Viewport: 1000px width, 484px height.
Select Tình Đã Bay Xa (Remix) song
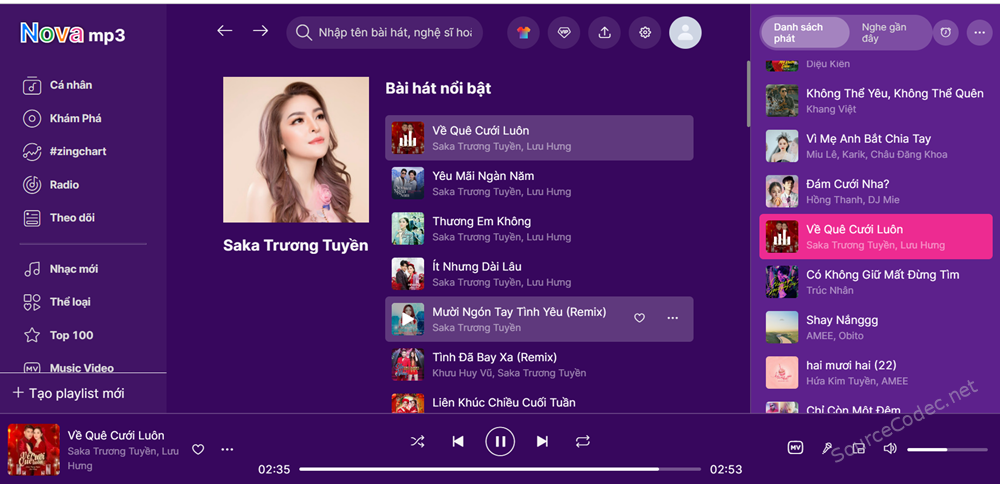coord(539,364)
